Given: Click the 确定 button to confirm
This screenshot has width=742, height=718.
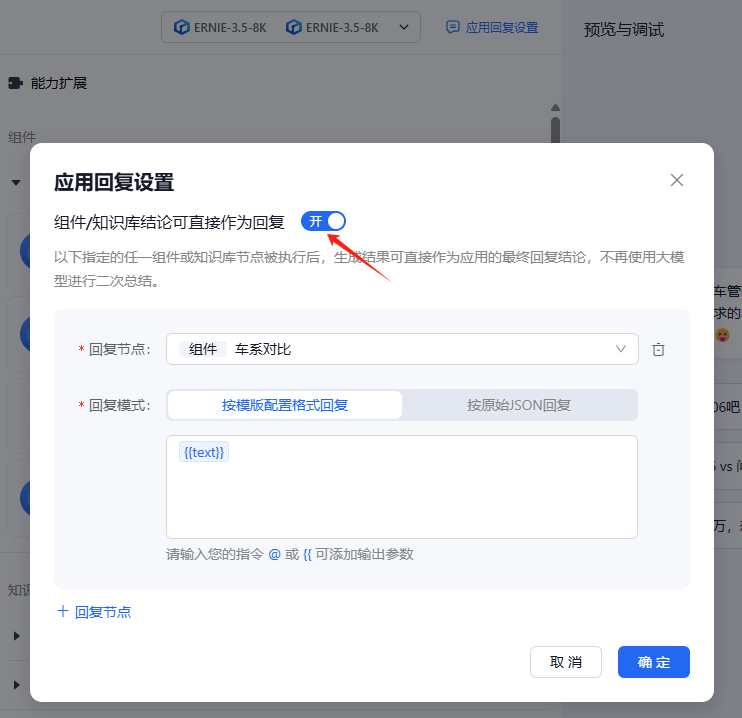Looking at the screenshot, I should click(653, 662).
